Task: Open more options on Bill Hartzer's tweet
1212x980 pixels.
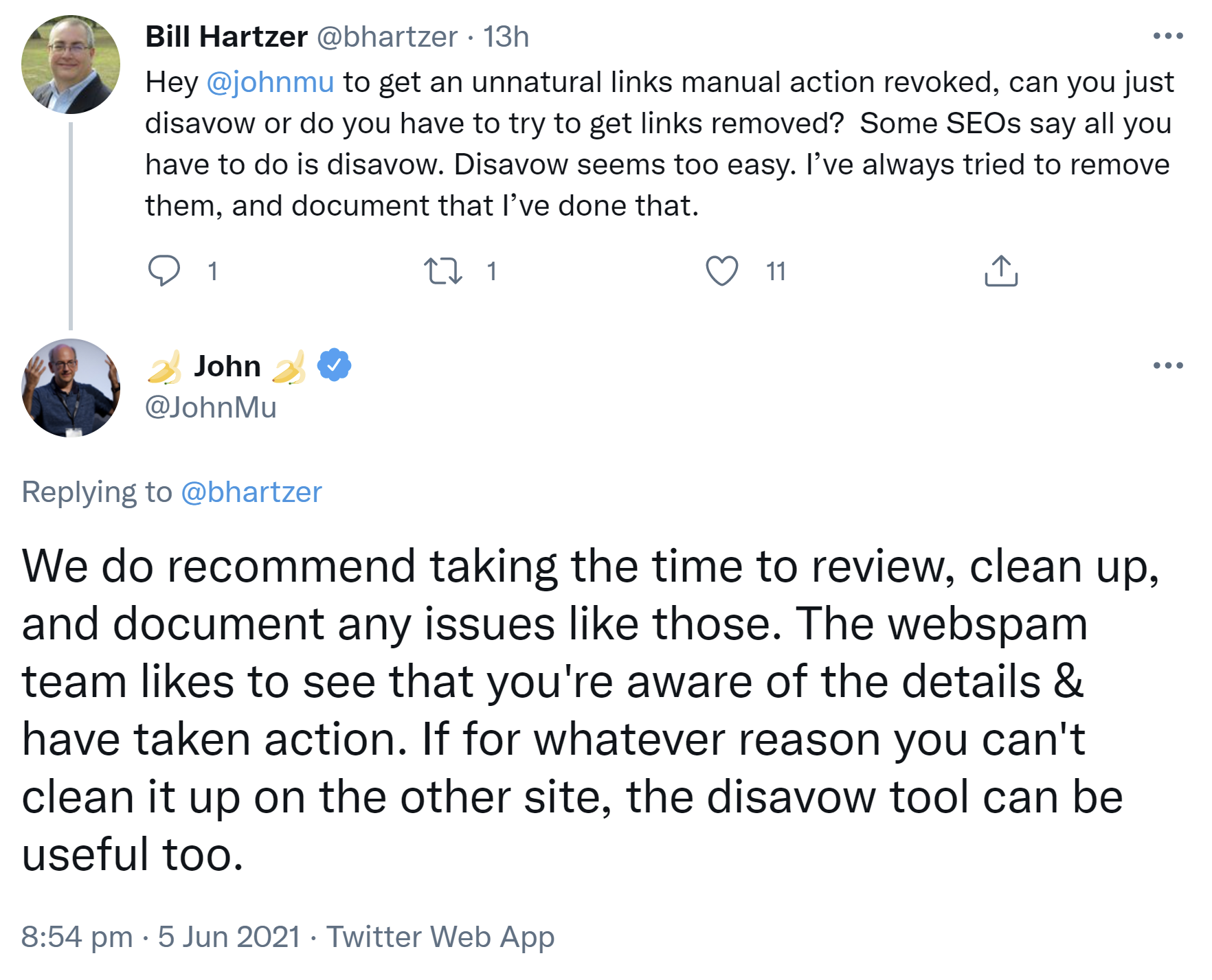Action: pyautogui.click(x=1167, y=36)
